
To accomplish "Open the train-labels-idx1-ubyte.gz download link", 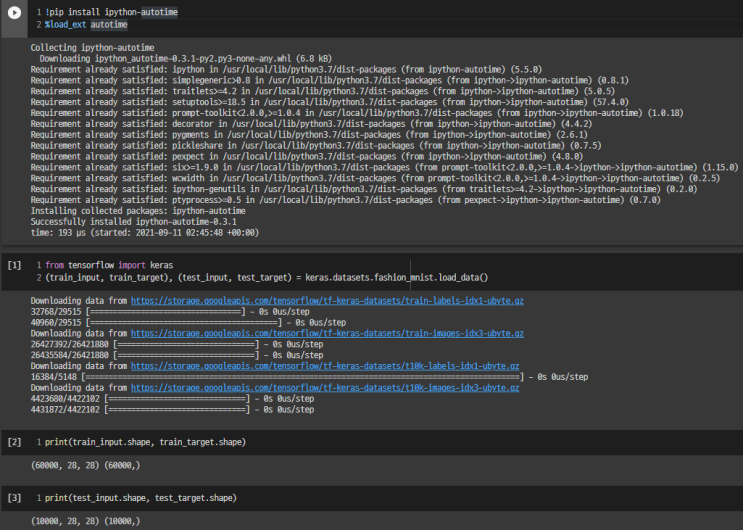I will click(327, 301).
